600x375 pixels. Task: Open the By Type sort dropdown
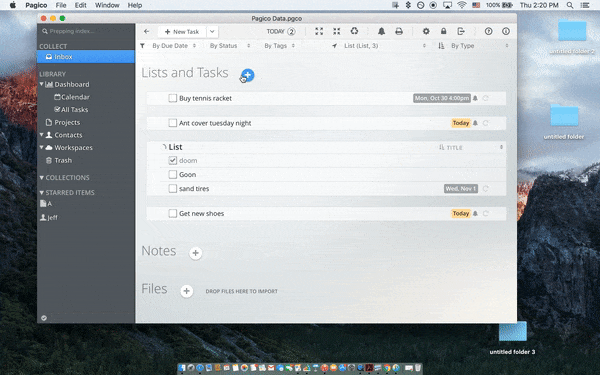click(480, 46)
